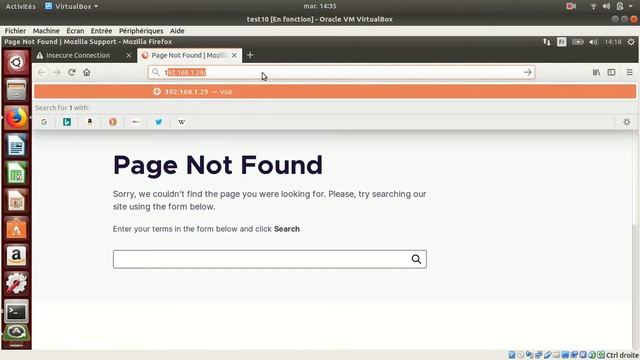Screen dimensions: 640x360
Task: Focus the Firefox address bar
Action: coord(341,72)
